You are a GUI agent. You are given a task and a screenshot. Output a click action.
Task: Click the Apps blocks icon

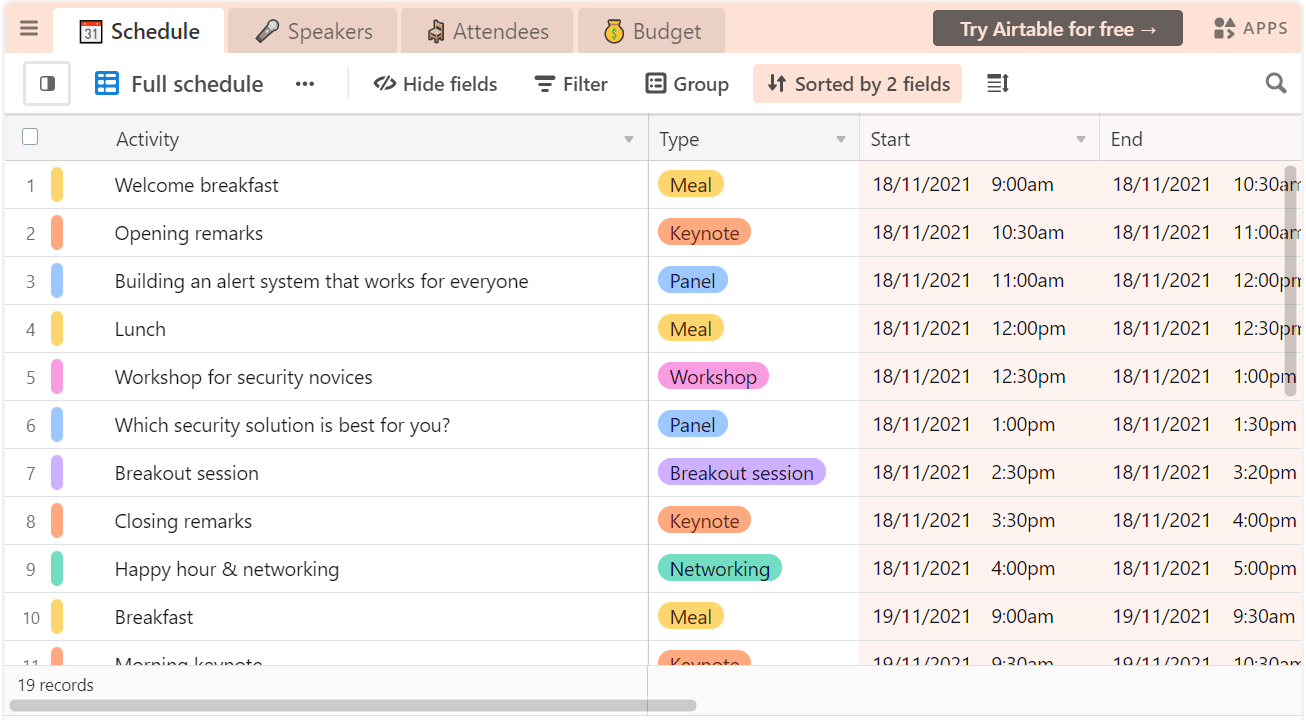pos(1224,28)
